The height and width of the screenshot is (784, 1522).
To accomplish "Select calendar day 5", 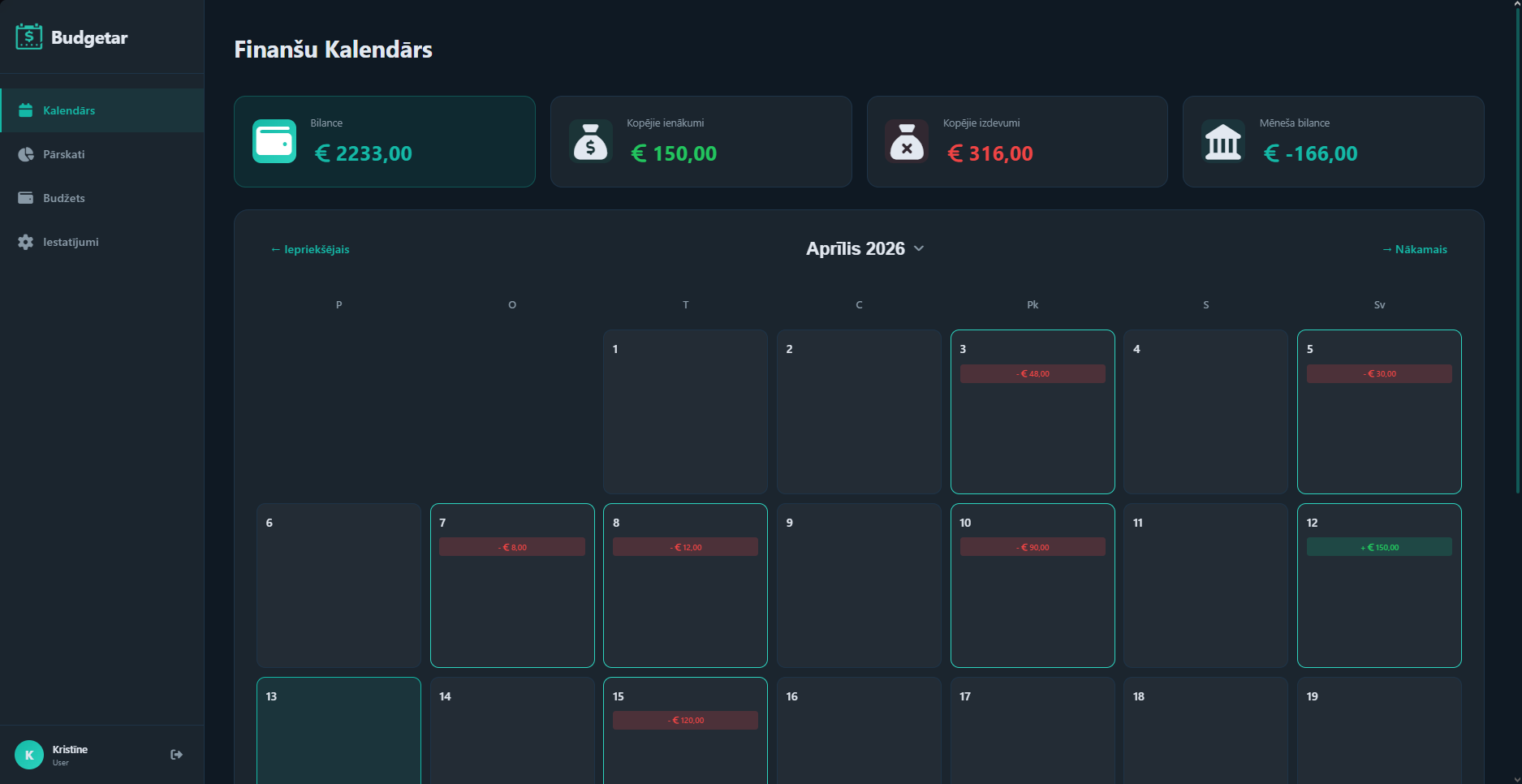I will click(1379, 411).
